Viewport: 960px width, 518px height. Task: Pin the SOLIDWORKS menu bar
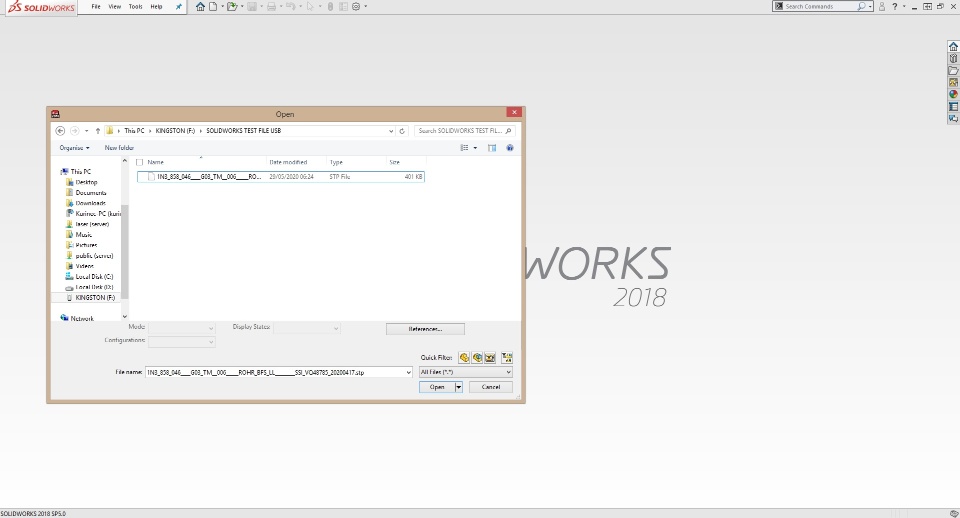[179, 7]
